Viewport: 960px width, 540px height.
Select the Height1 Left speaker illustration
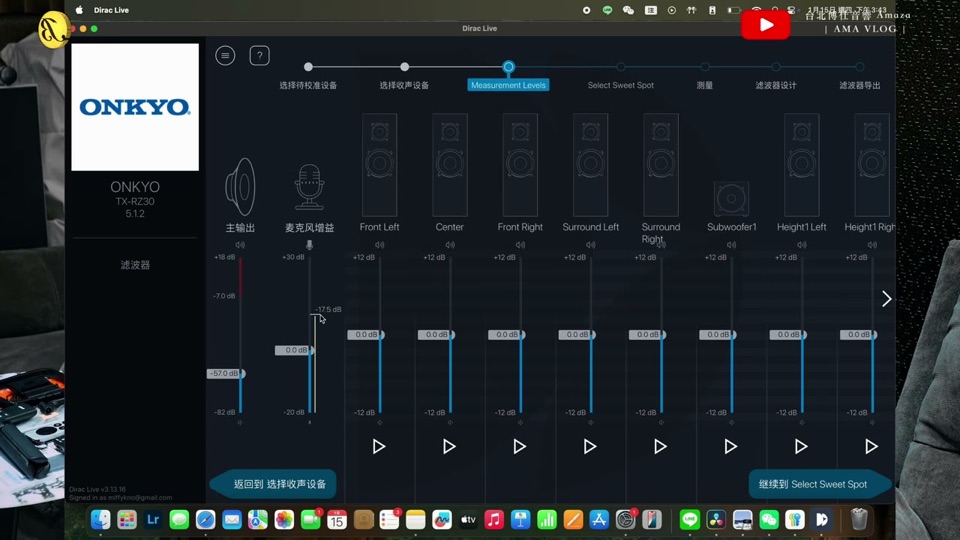tap(802, 165)
